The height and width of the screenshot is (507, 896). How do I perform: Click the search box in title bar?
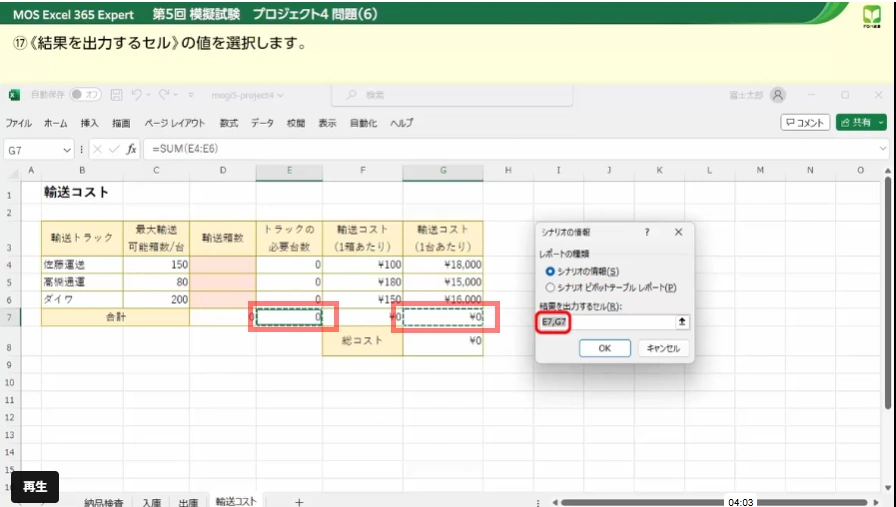click(x=452, y=95)
